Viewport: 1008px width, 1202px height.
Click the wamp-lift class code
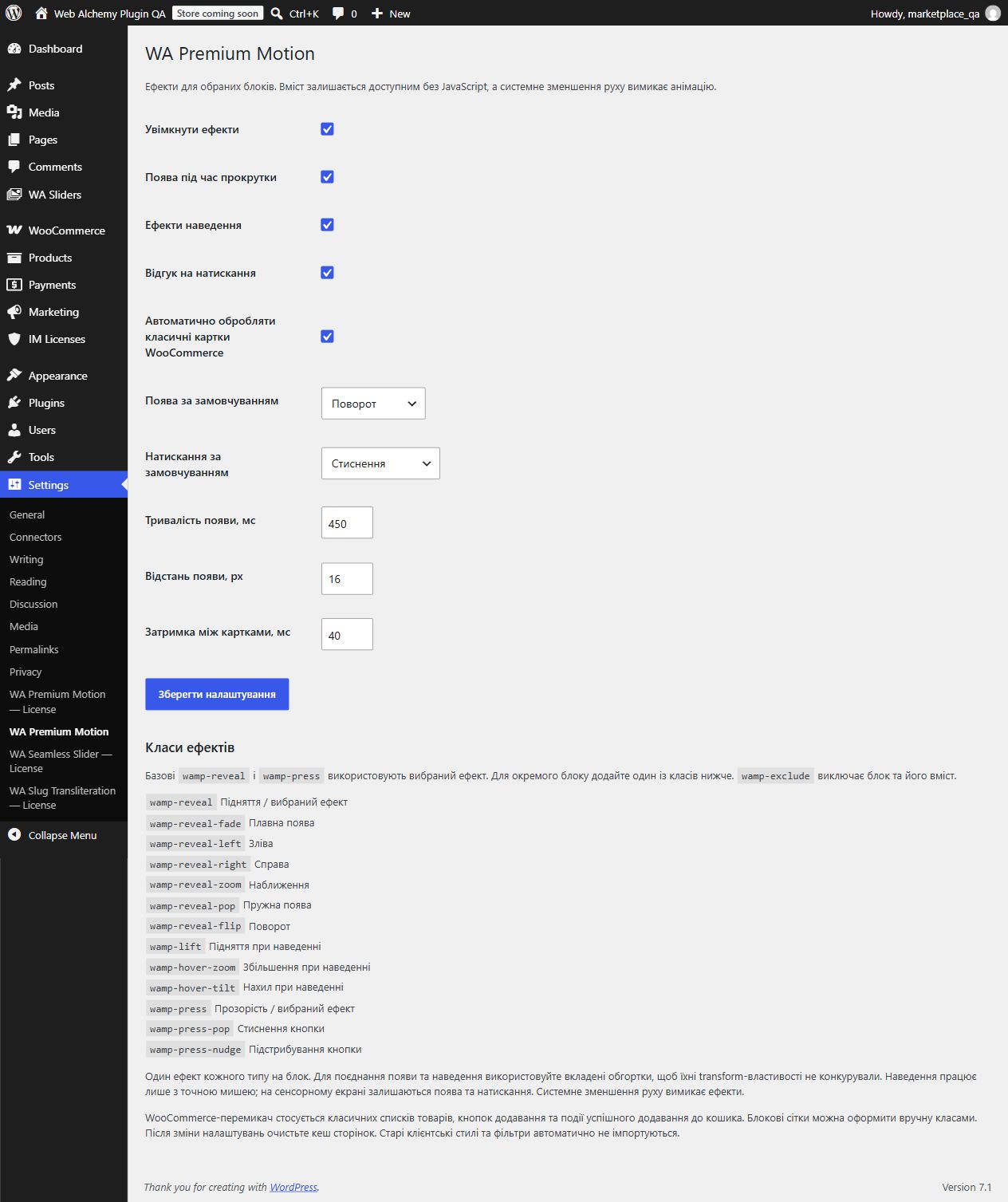pos(175,947)
